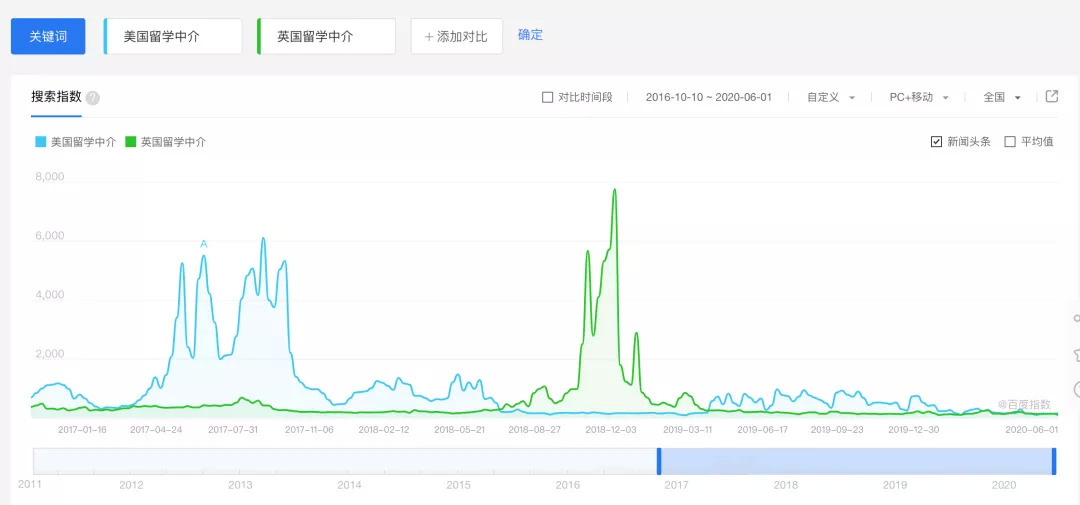Click the right handle of the timeline range slider

pyautogui.click(x=1054, y=461)
